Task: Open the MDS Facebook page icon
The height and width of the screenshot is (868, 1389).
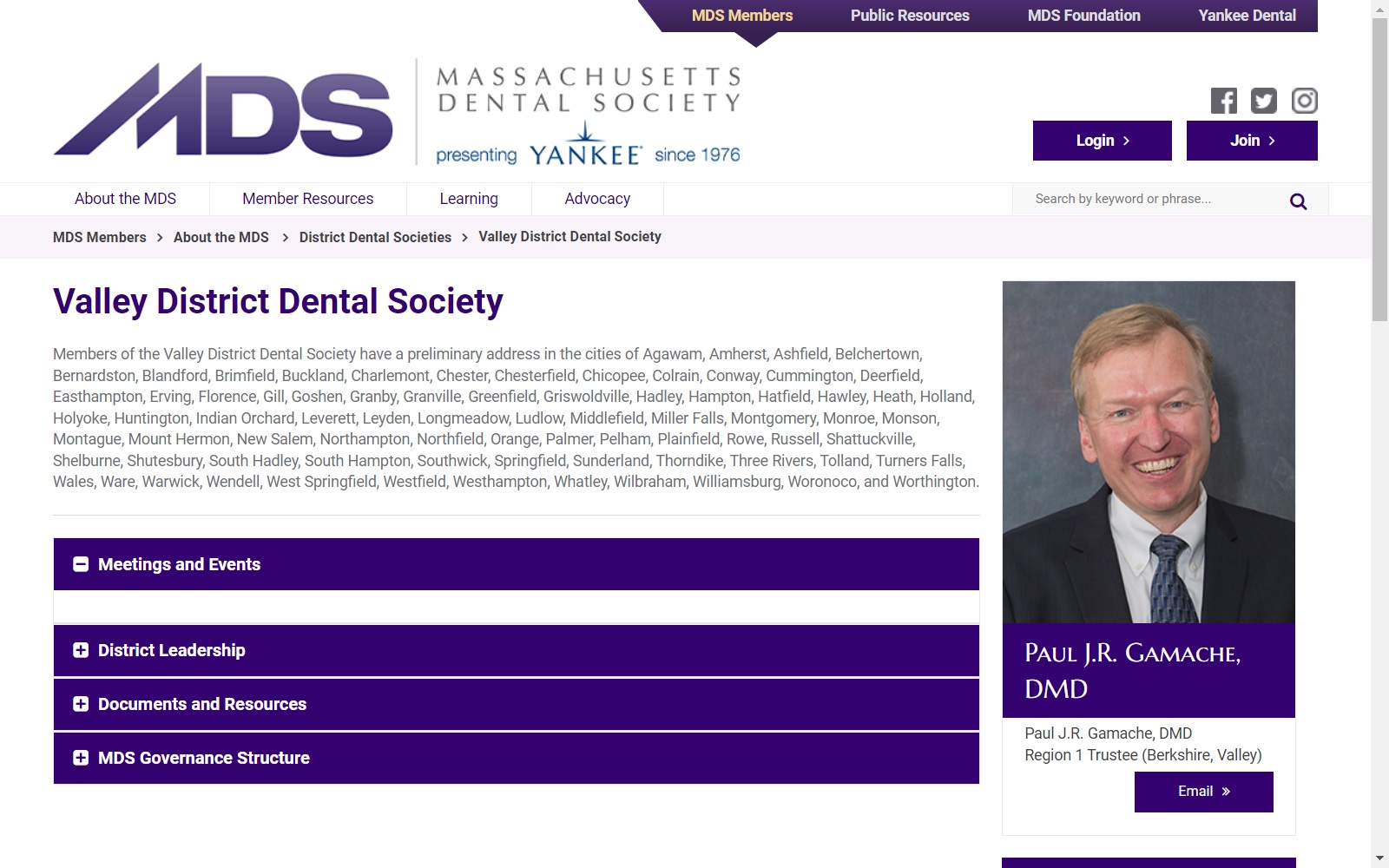Action: click(x=1224, y=101)
